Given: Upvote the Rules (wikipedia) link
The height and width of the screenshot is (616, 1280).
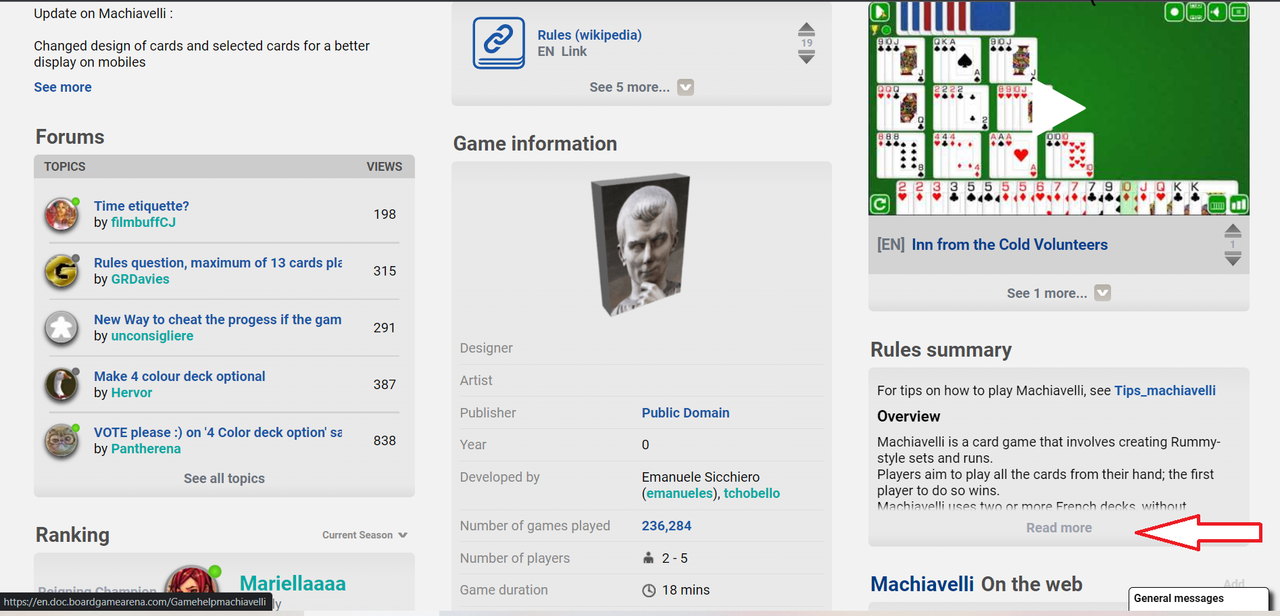Looking at the screenshot, I should [806, 31].
